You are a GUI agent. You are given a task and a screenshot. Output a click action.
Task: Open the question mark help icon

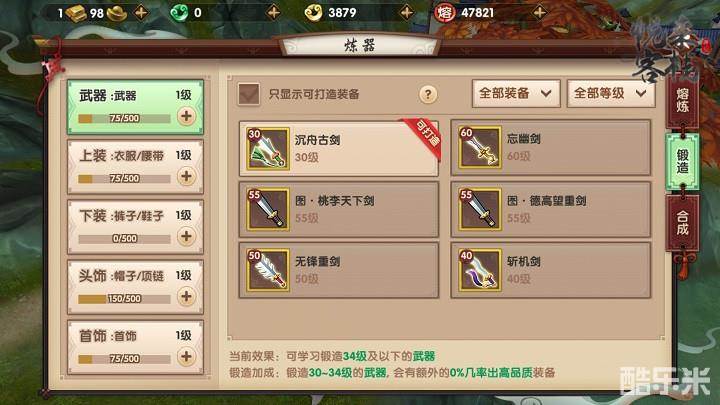click(428, 95)
